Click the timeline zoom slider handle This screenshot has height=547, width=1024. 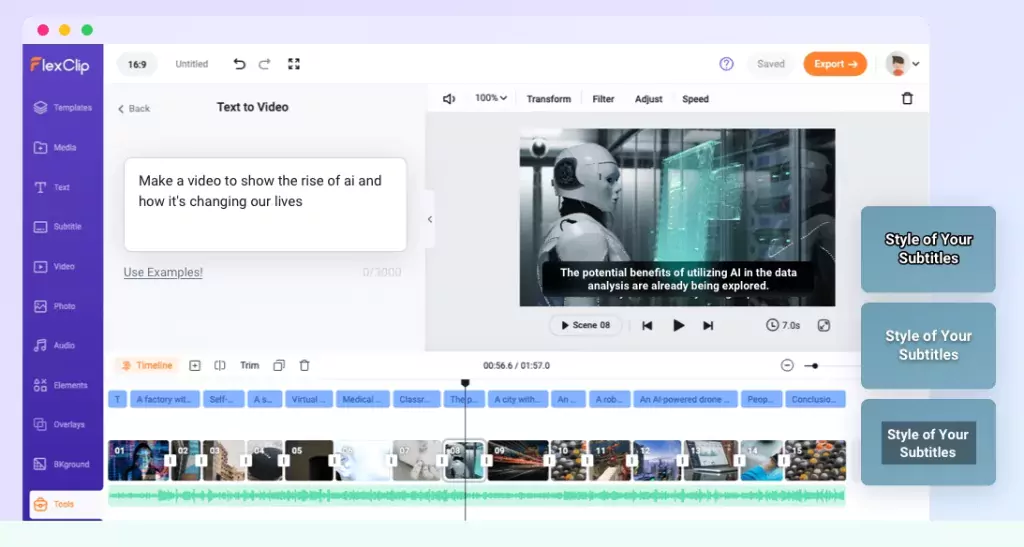point(815,366)
